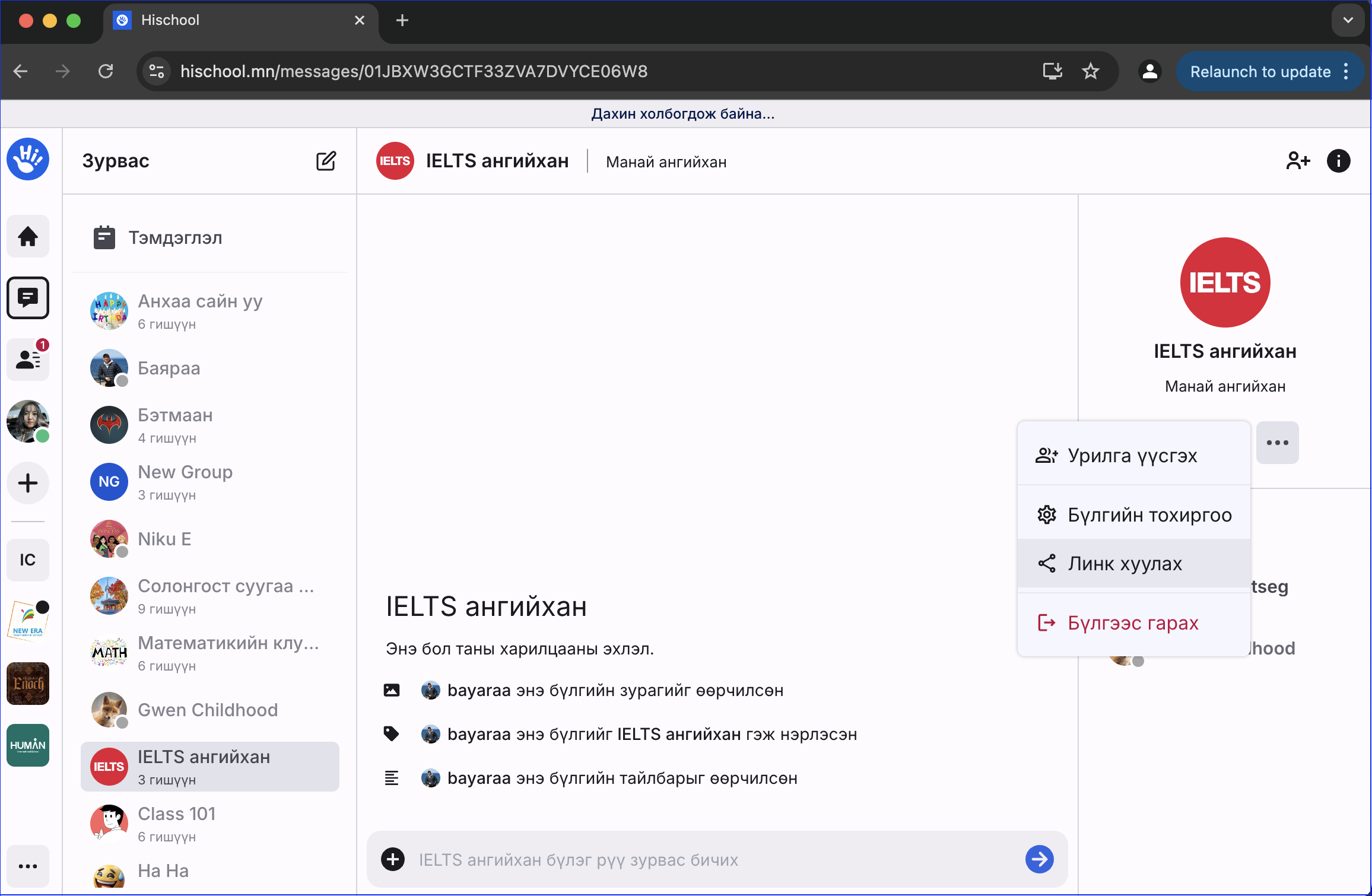Click Бүлгээс гарах to leave group
Screen dimensions: 1372x896
(1133, 622)
